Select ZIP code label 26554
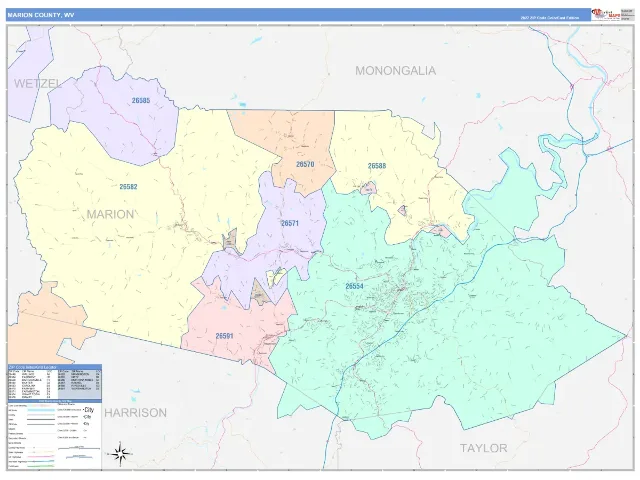Viewport: 640px width, 480px height. click(354, 286)
